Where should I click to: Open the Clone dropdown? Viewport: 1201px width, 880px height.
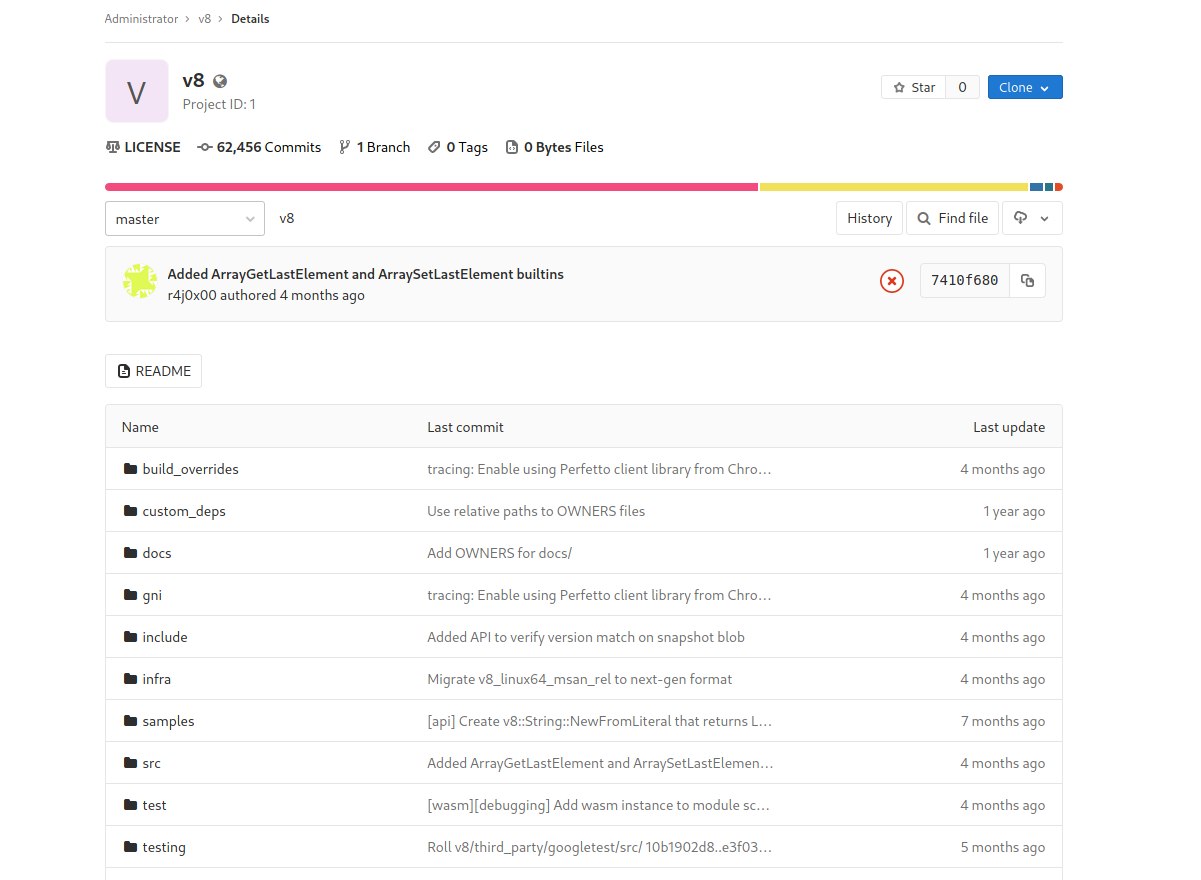click(1025, 87)
